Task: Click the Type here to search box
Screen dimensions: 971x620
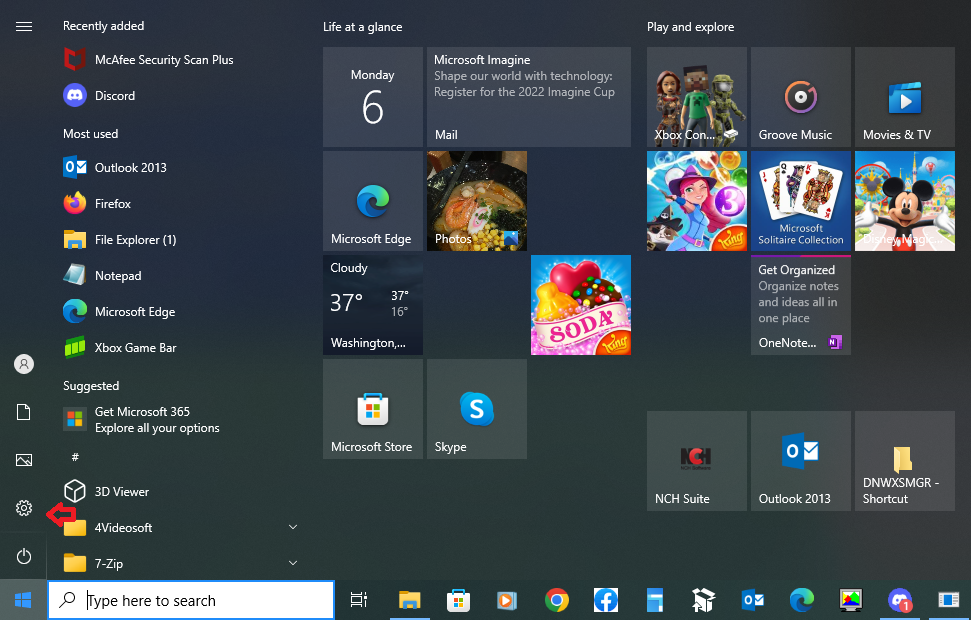Action: pos(191,600)
